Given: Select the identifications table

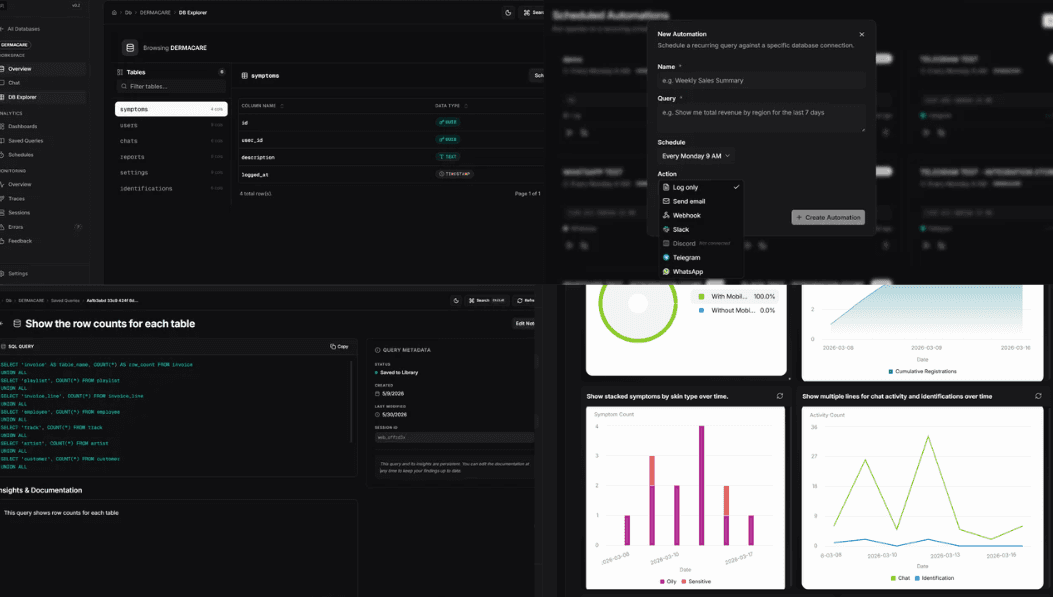Looking at the screenshot, I should click(171, 189).
